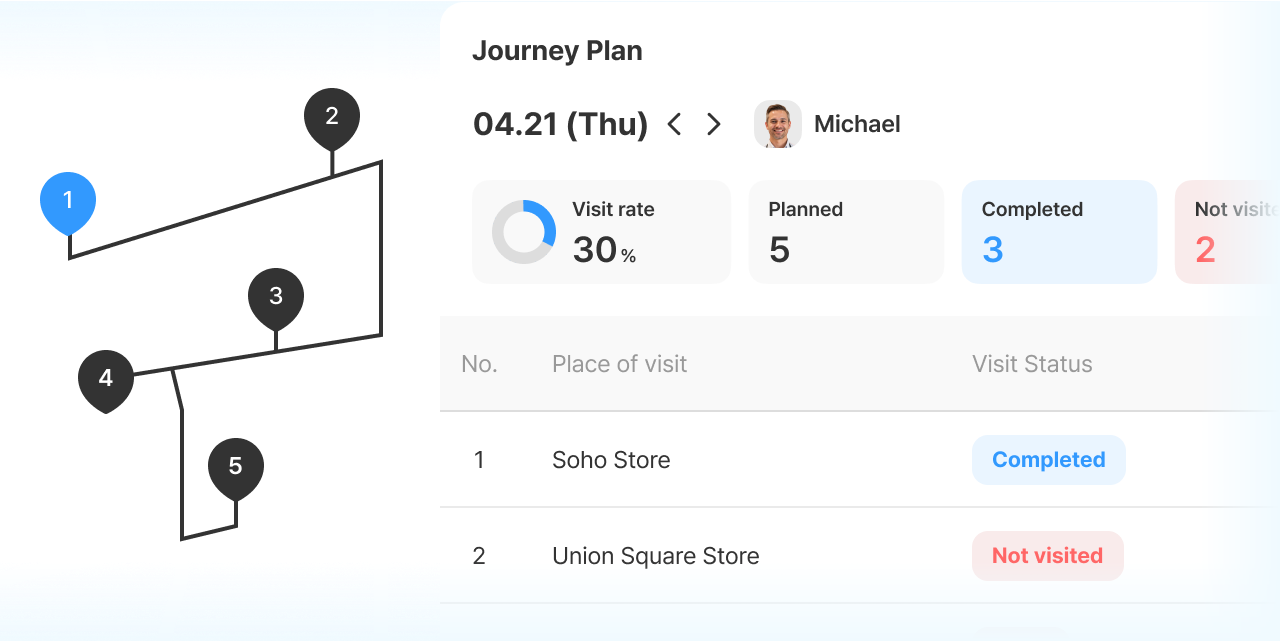The image size is (1280, 641).
Task: Select map pin number 5
Action: tap(236, 468)
